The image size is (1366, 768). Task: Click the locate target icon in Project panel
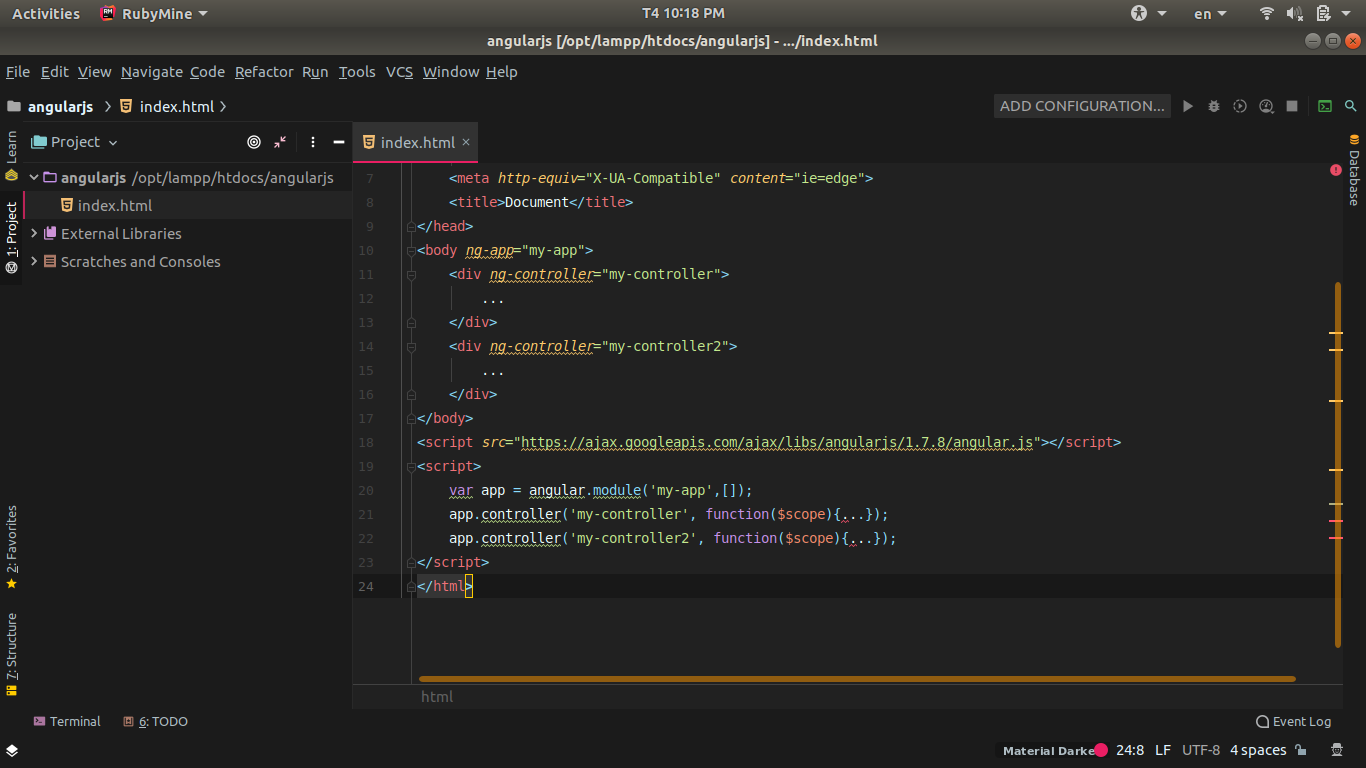tap(254, 142)
